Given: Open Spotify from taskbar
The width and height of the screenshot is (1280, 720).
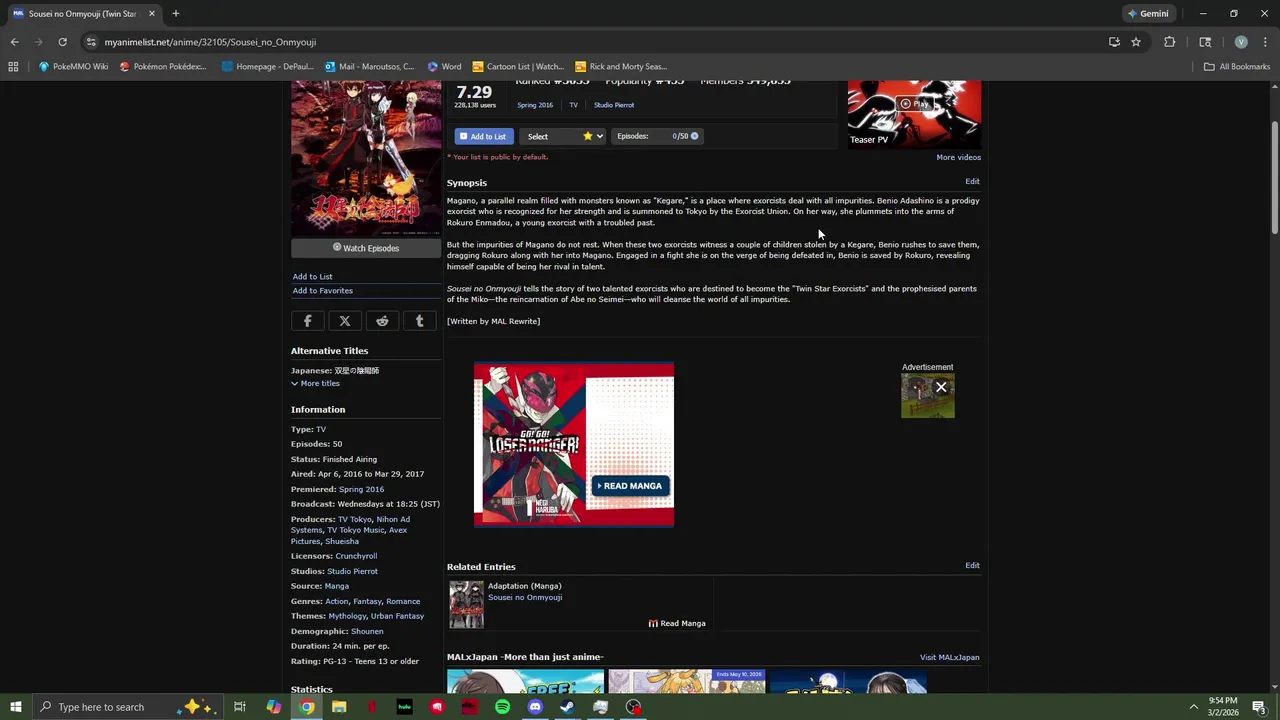Looking at the screenshot, I should tap(502, 707).
